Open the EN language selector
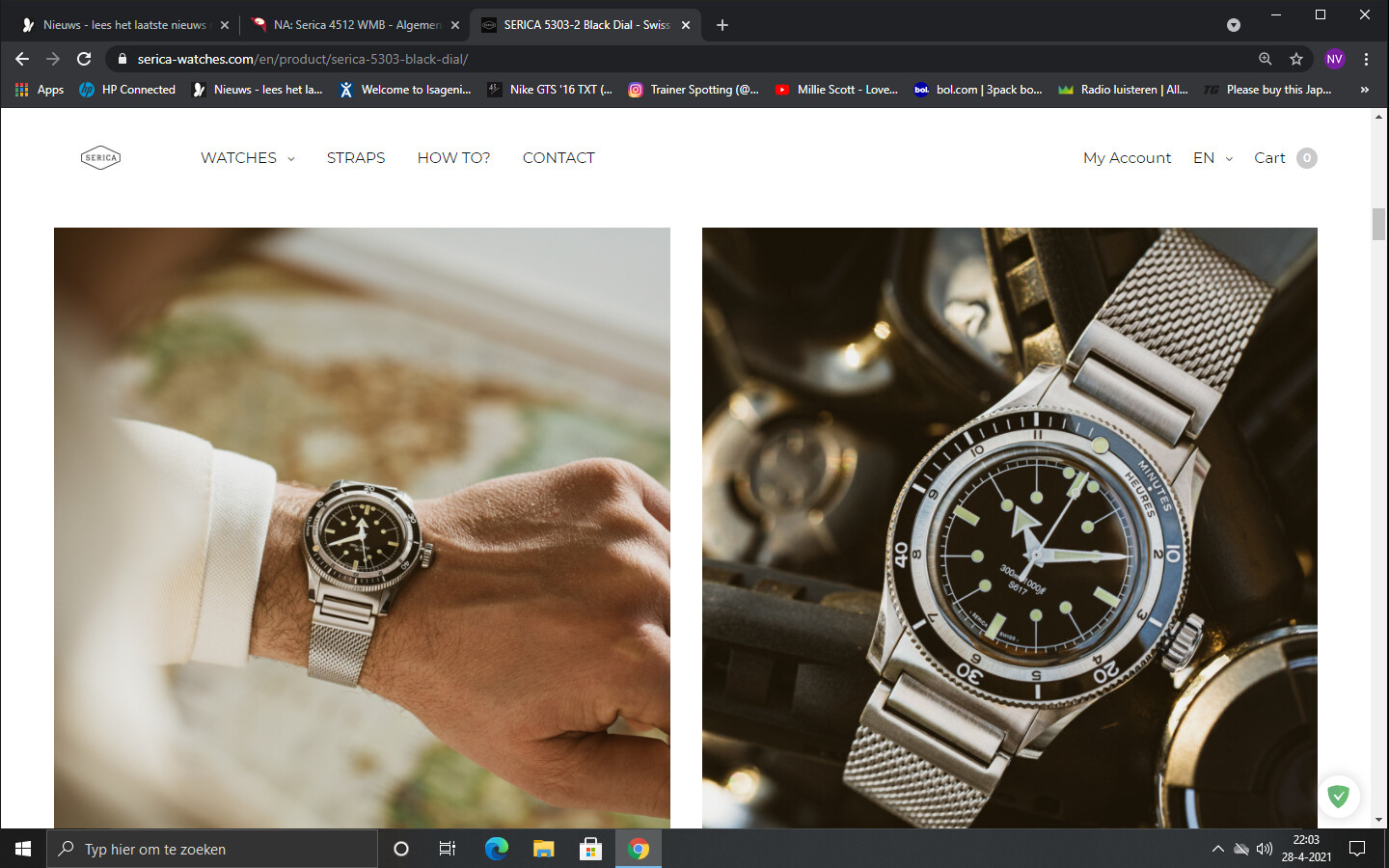The height and width of the screenshot is (868, 1389). point(1212,158)
